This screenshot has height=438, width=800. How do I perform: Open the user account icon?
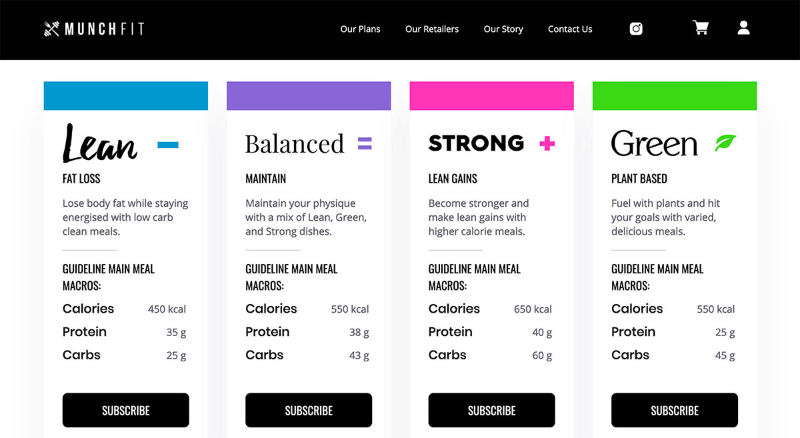(743, 28)
